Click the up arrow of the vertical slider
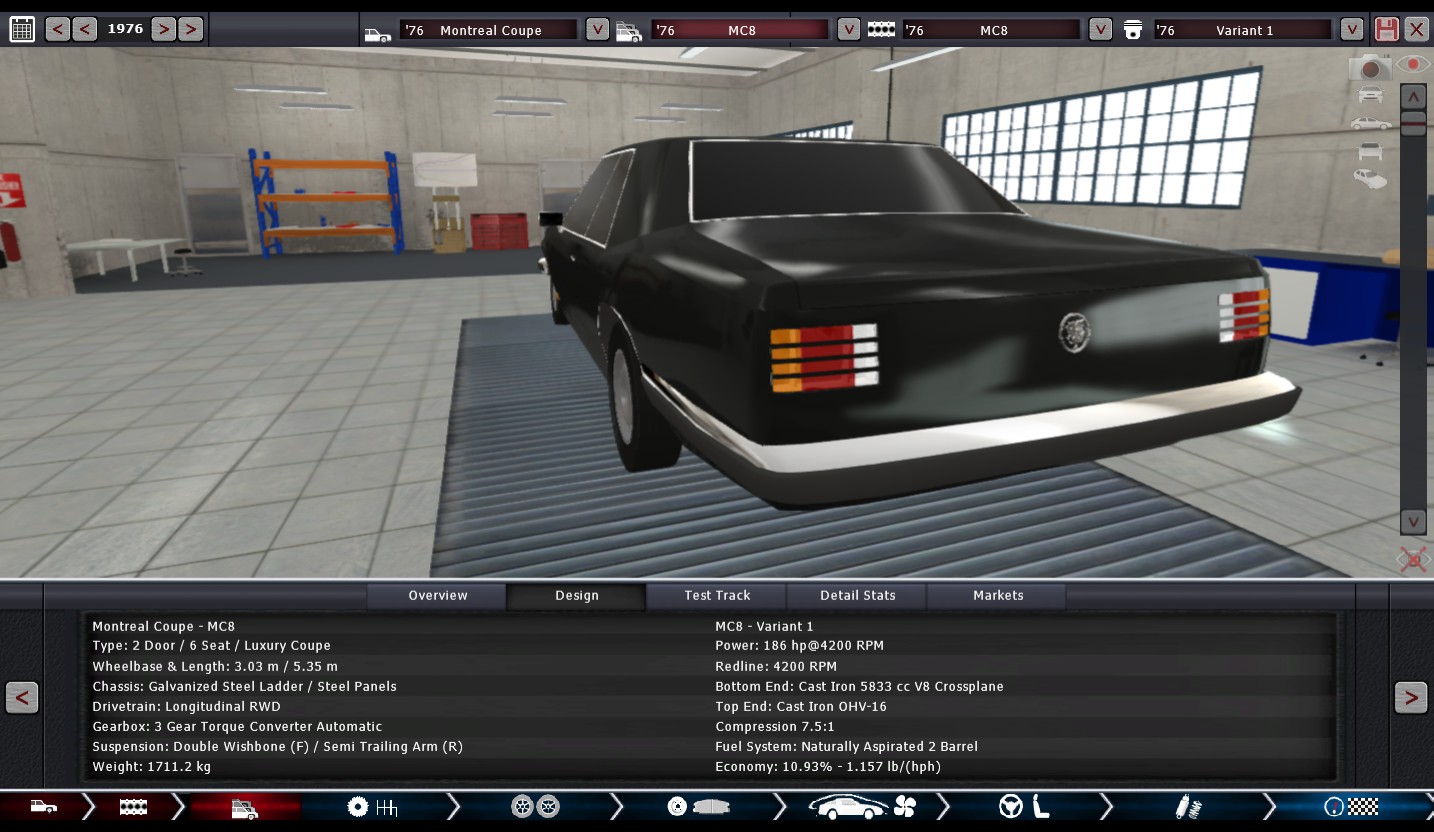 pos(1413,97)
